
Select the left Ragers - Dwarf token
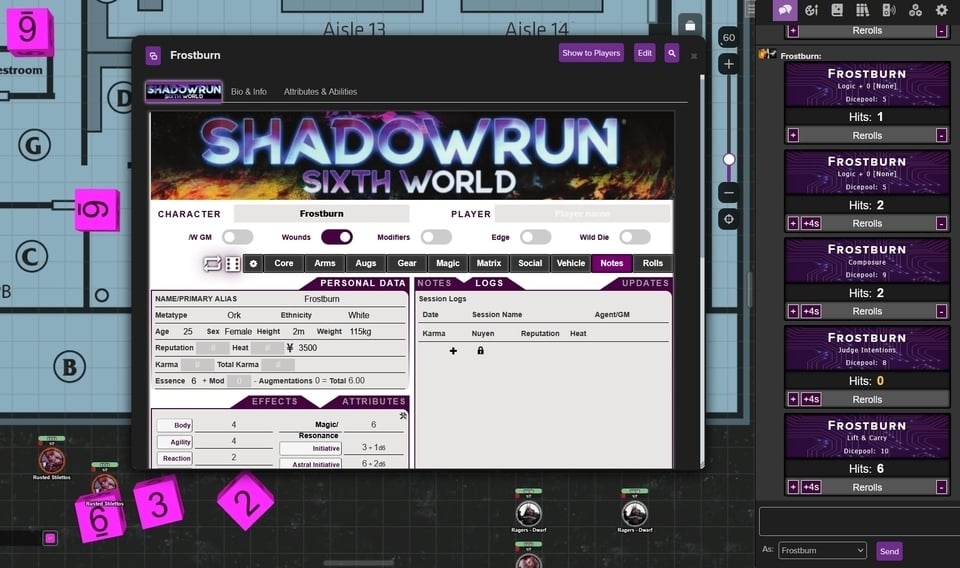tap(528, 514)
